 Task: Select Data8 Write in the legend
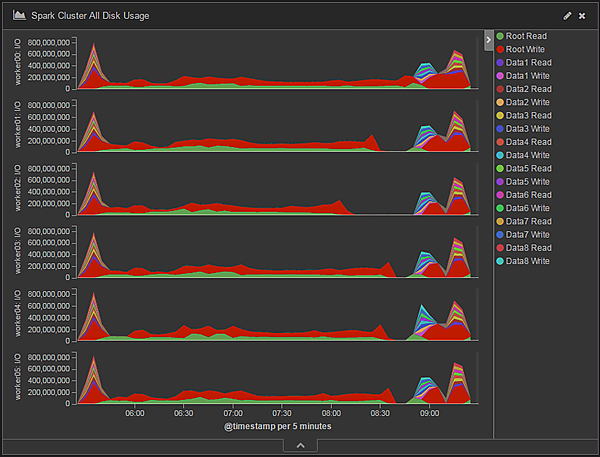point(528,261)
